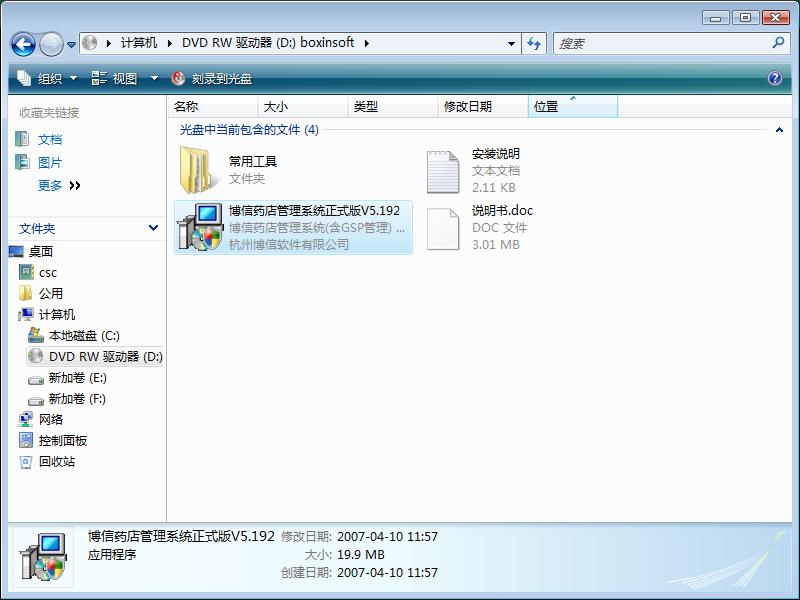The height and width of the screenshot is (600, 800).
Task: Collapse the 光盘中当前包含的文件 group
Action: pyautogui.click(x=778, y=130)
